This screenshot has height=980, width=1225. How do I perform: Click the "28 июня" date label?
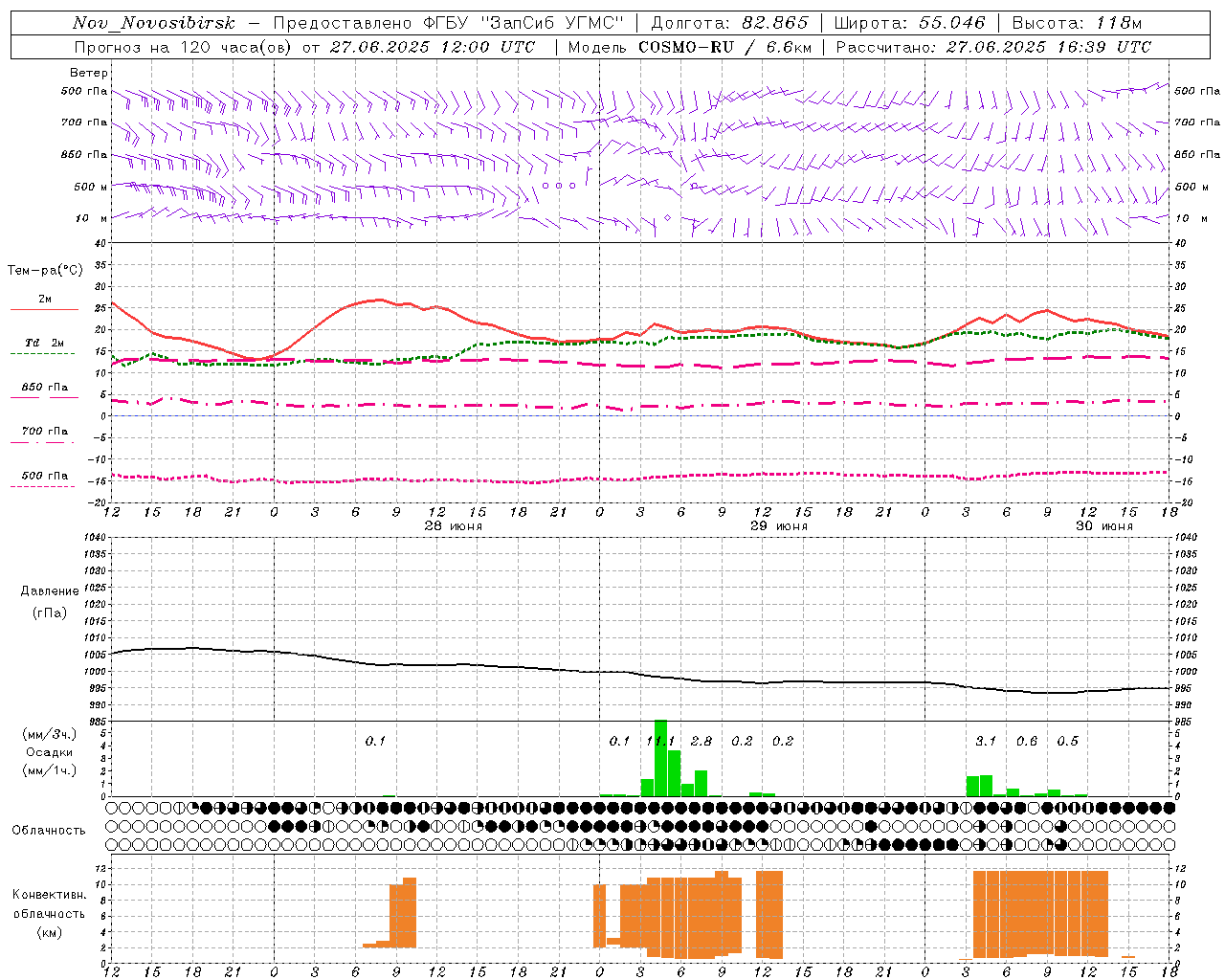[x=454, y=526]
